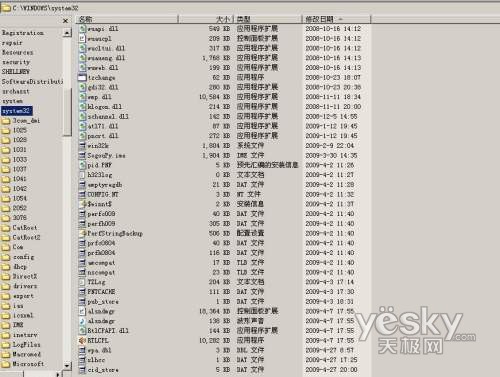The width and height of the screenshot is (500, 377).
Task: Click the LogFiles folder icon
Action: [6, 345]
